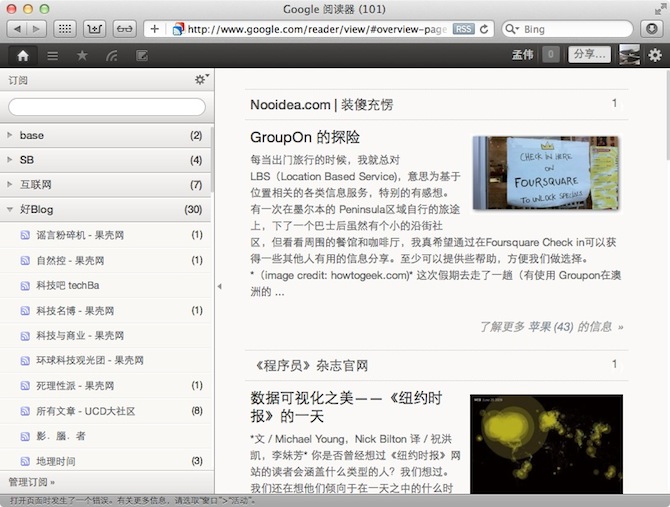Image resolution: width=670 pixels, height=507 pixels.
Task: View the Foursquare check-in photo
Action: coord(546,173)
